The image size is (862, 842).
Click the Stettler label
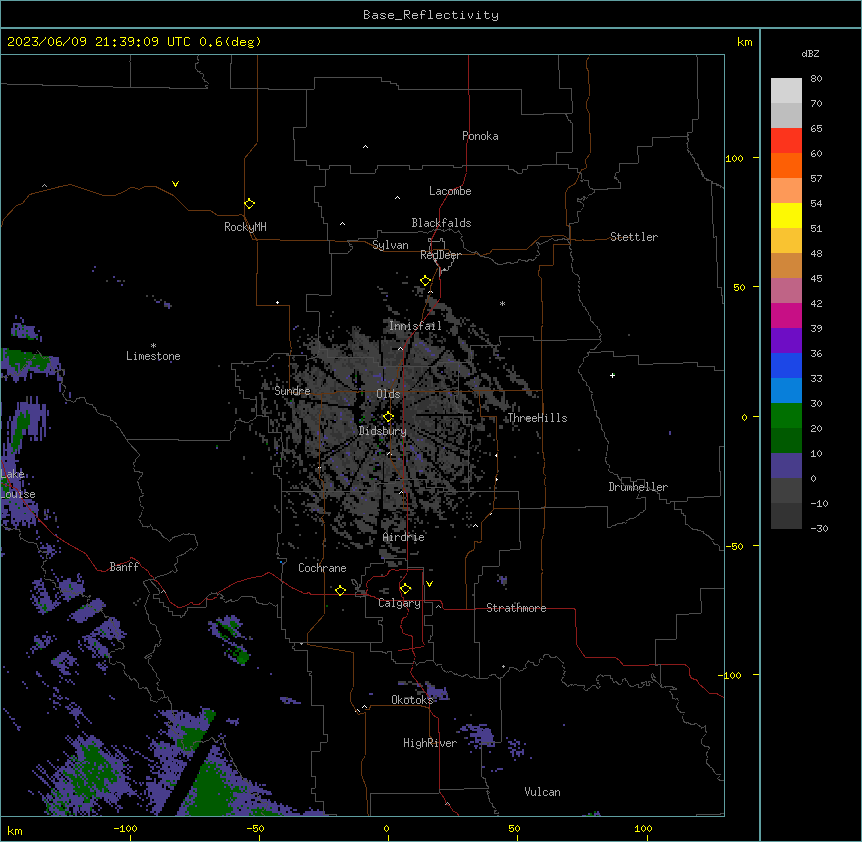pos(634,237)
